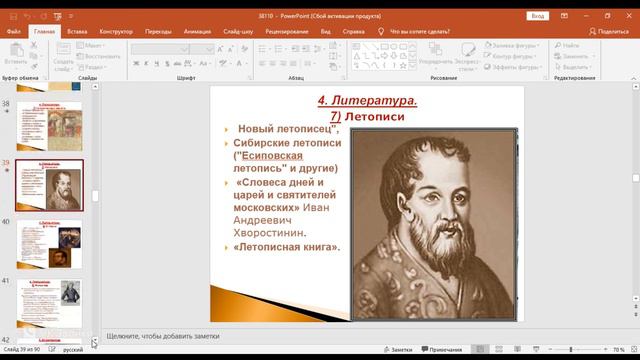Click the zoom slider handle in status bar
The height and width of the screenshot is (360, 640).
[x=571, y=349]
